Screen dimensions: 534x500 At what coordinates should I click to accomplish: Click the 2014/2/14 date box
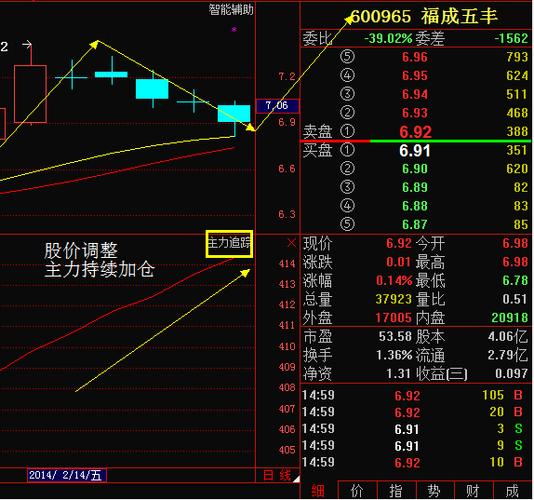(x=66, y=475)
